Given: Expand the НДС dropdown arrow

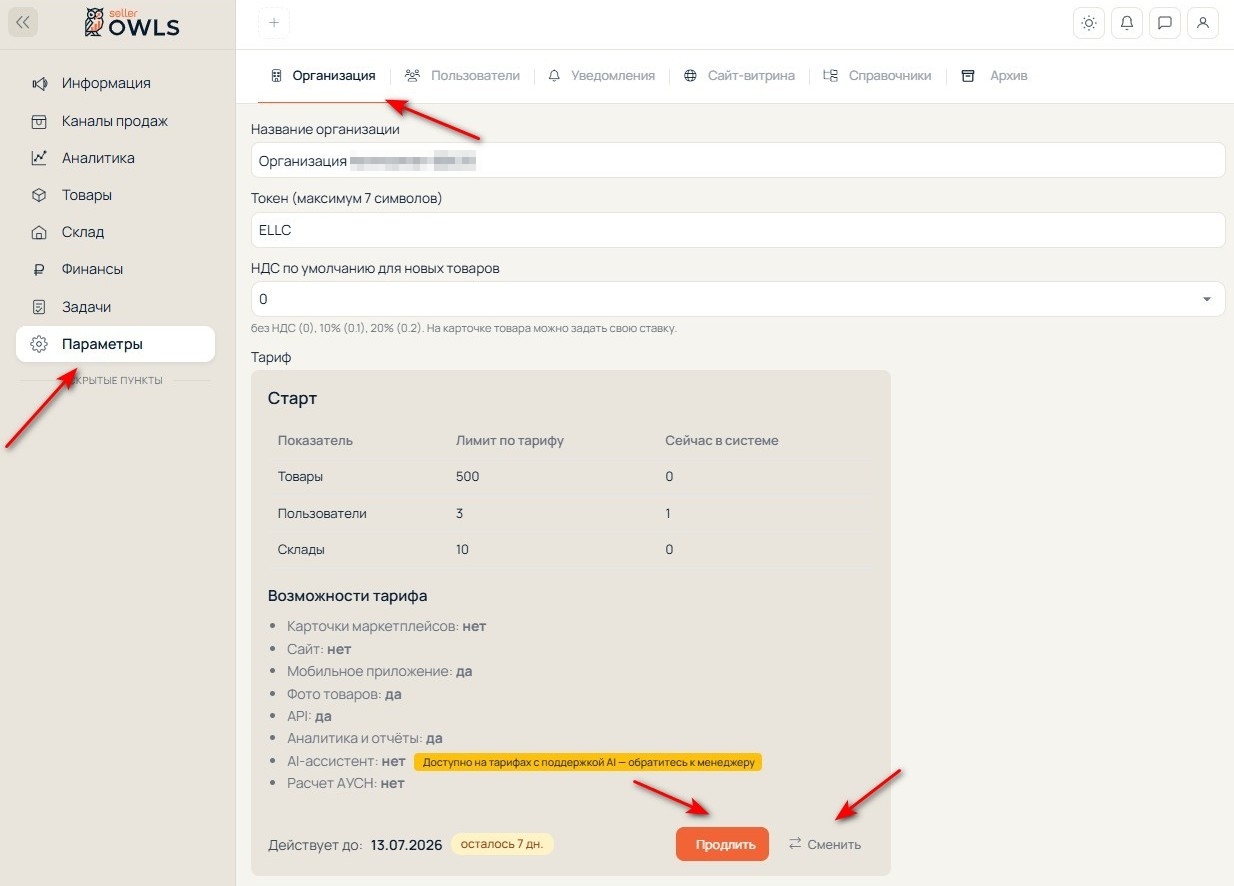Looking at the screenshot, I should click(1207, 299).
